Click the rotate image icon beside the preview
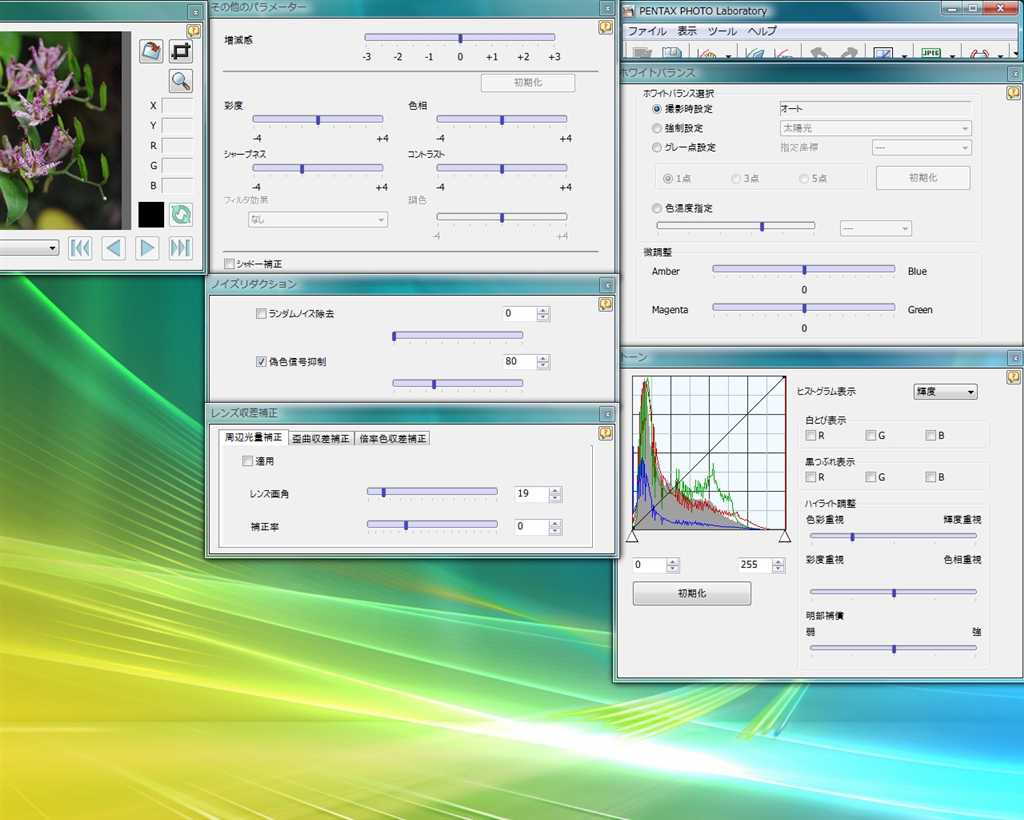Screen dimensions: 1024x820 (x=151, y=51)
